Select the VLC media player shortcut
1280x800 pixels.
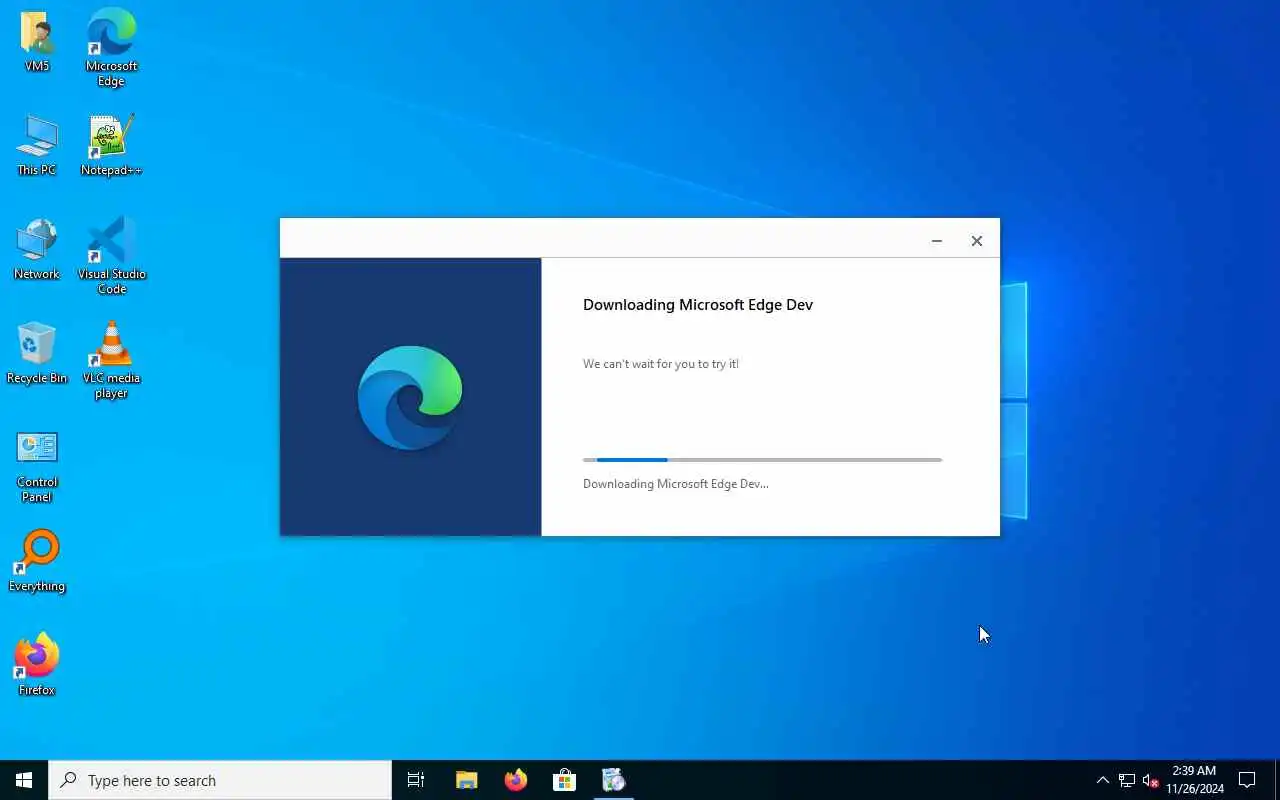point(111,360)
